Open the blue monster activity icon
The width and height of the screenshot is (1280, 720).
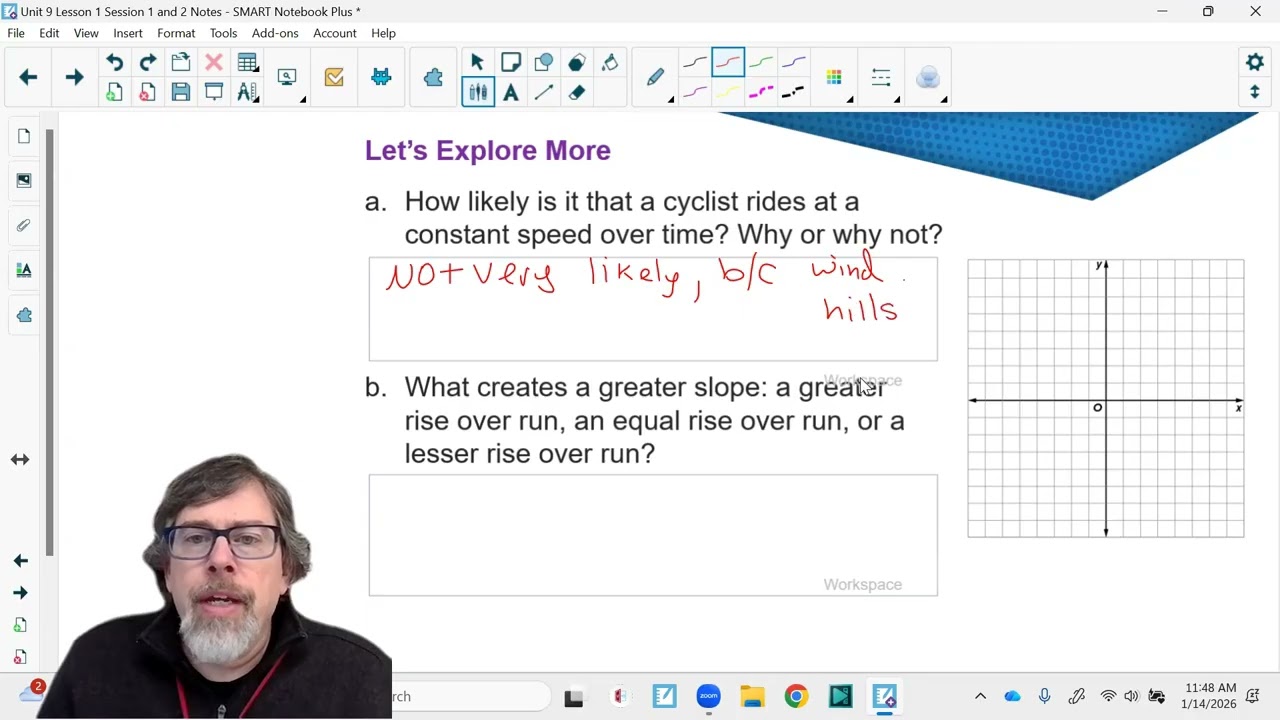(x=381, y=77)
